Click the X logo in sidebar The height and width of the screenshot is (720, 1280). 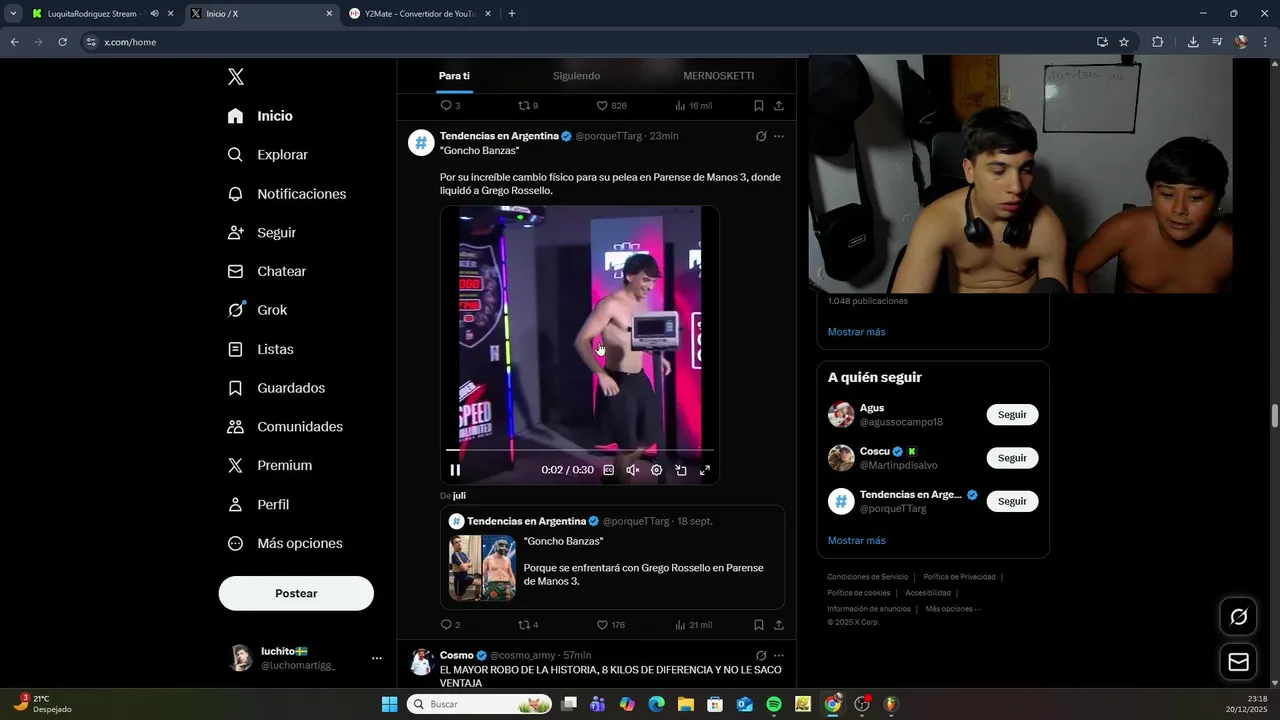(x=235, y=77)
